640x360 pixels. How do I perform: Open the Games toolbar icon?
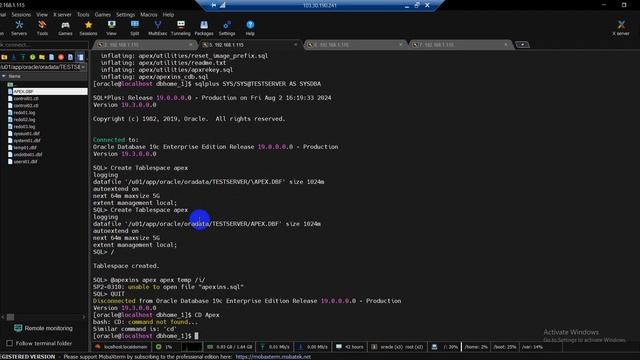pos(65,28)
